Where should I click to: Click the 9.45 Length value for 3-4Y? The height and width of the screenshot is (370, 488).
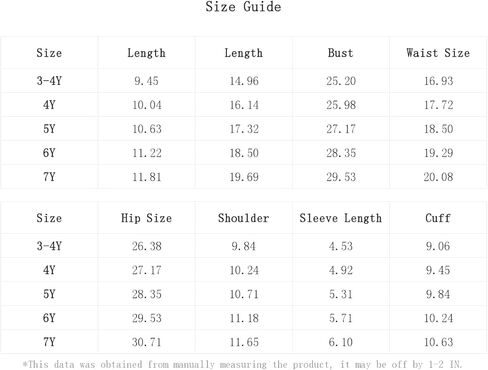pos(146,81)
